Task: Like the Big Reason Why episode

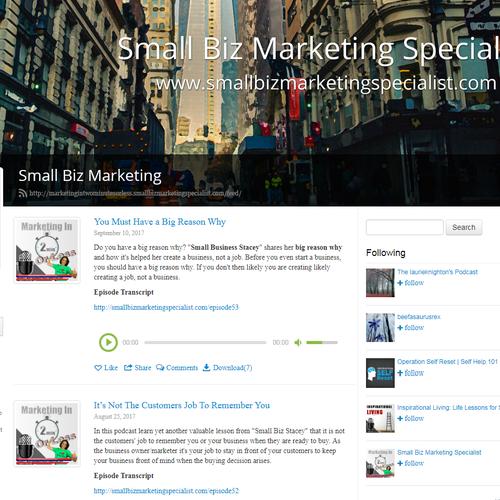Action: (106, 368)
